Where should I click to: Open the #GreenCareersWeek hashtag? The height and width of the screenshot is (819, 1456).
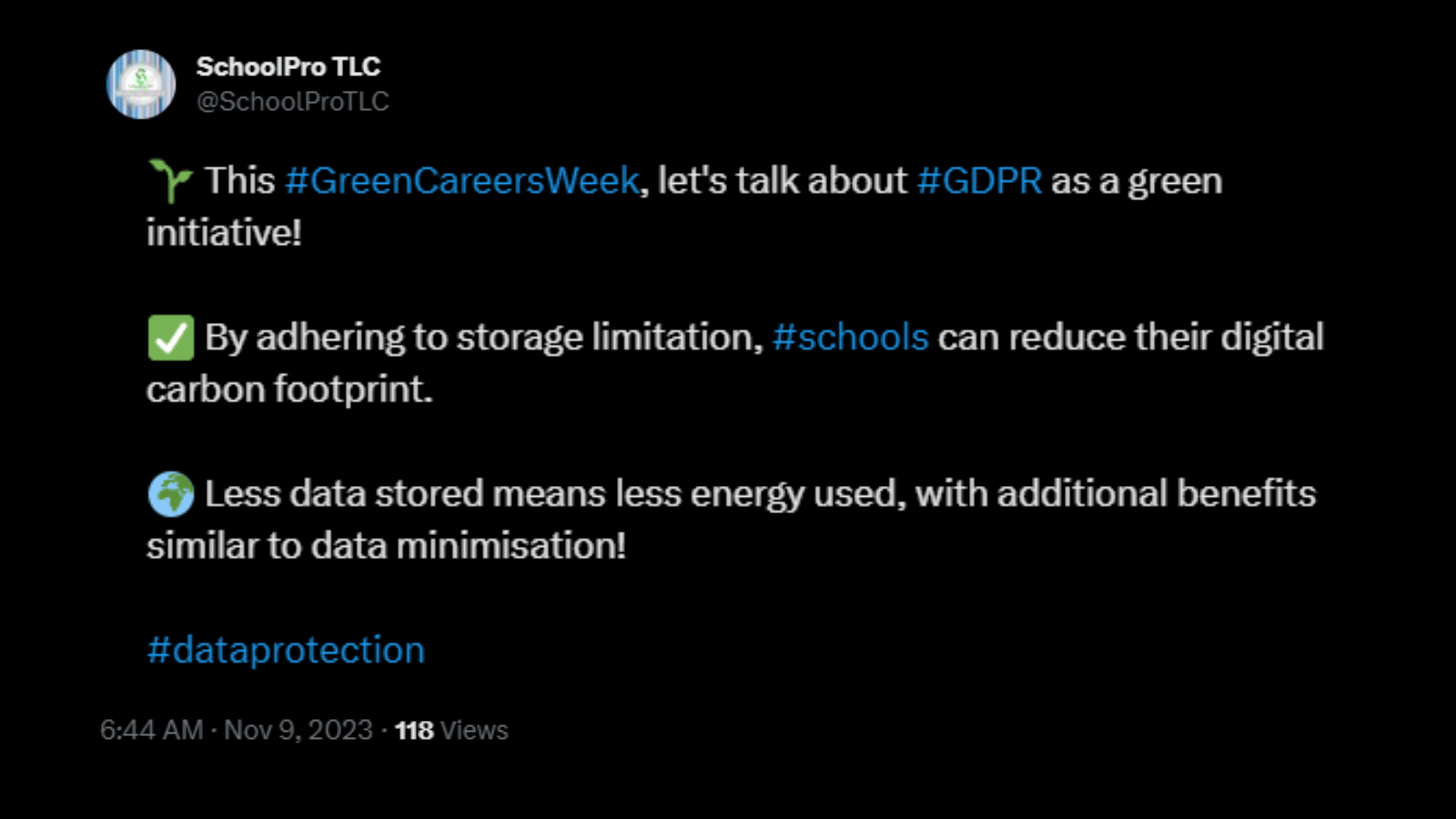point(462,180)
